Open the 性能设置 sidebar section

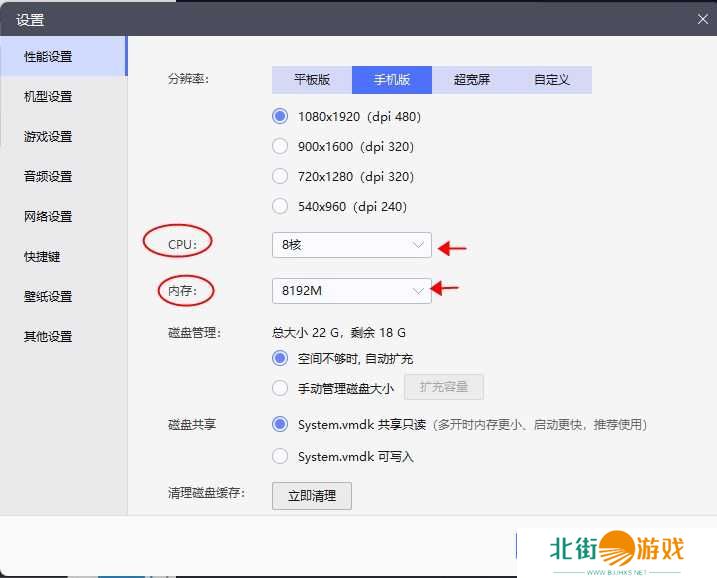[48, 57]
